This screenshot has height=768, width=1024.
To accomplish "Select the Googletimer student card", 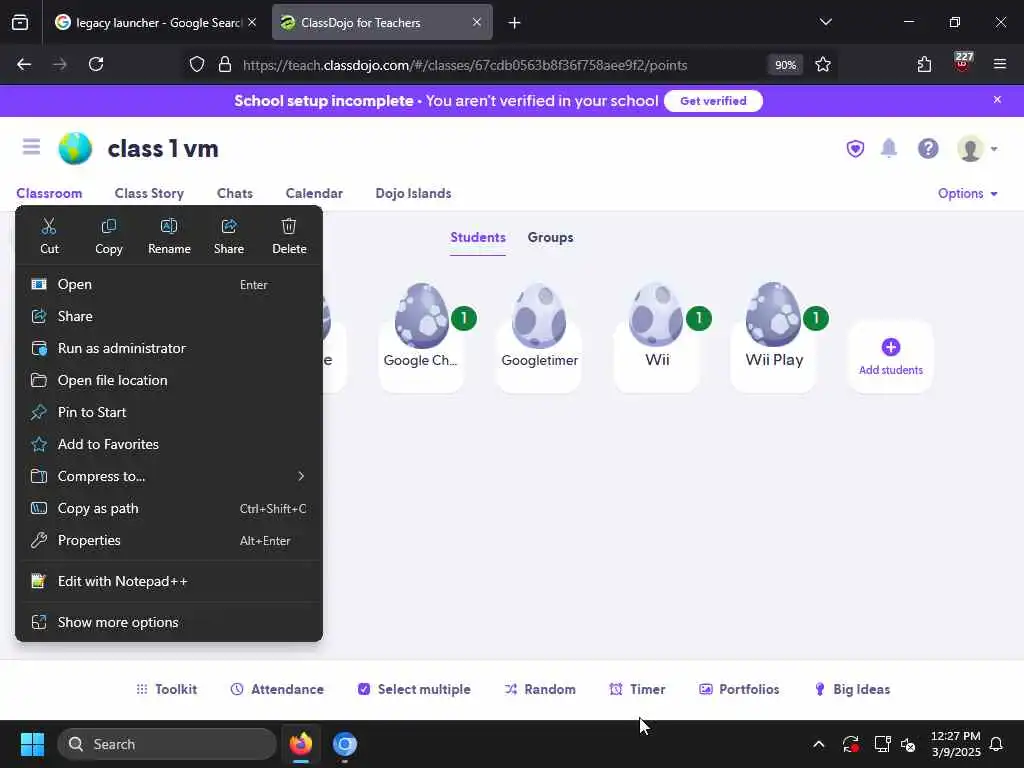I will point(539,337).
